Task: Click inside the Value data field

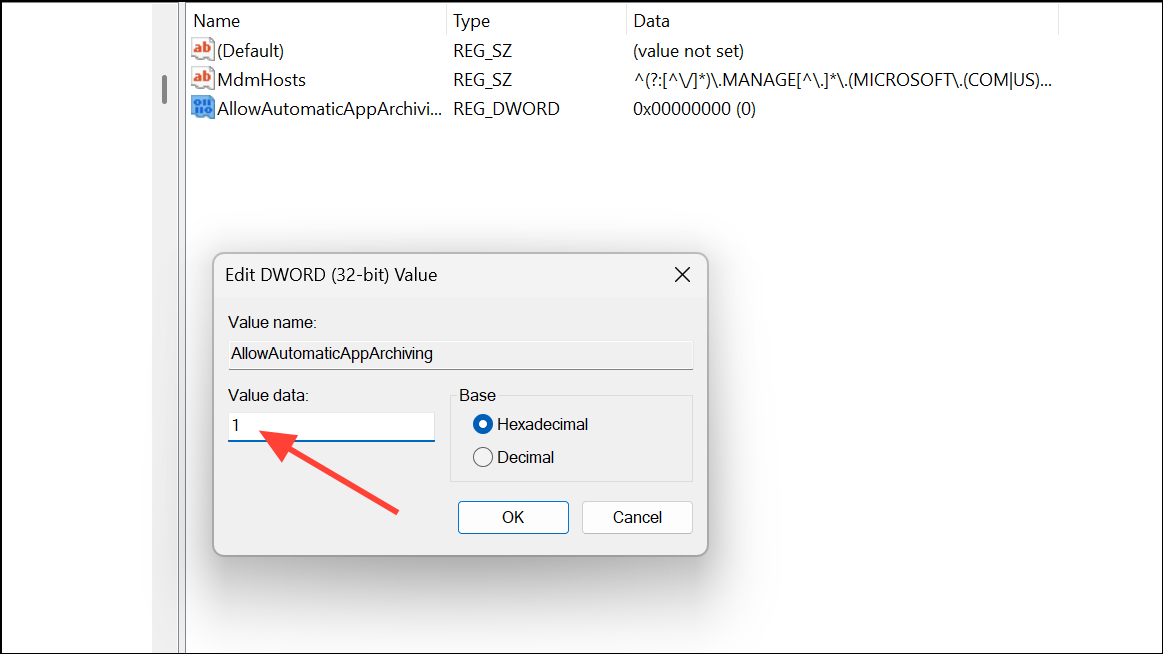Action: (330, 425)
